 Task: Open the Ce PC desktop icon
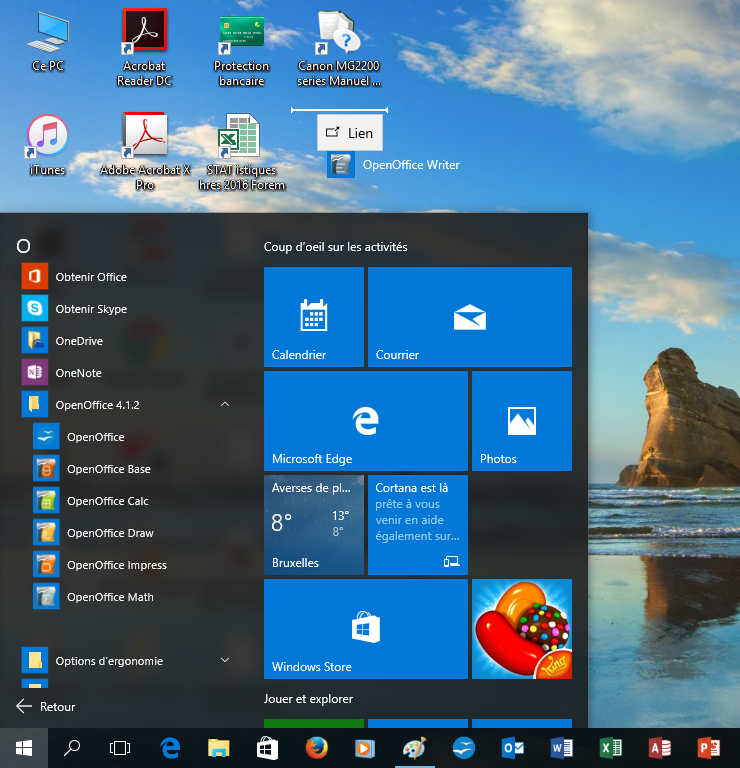pyautogui.click(x=48, y=43)
